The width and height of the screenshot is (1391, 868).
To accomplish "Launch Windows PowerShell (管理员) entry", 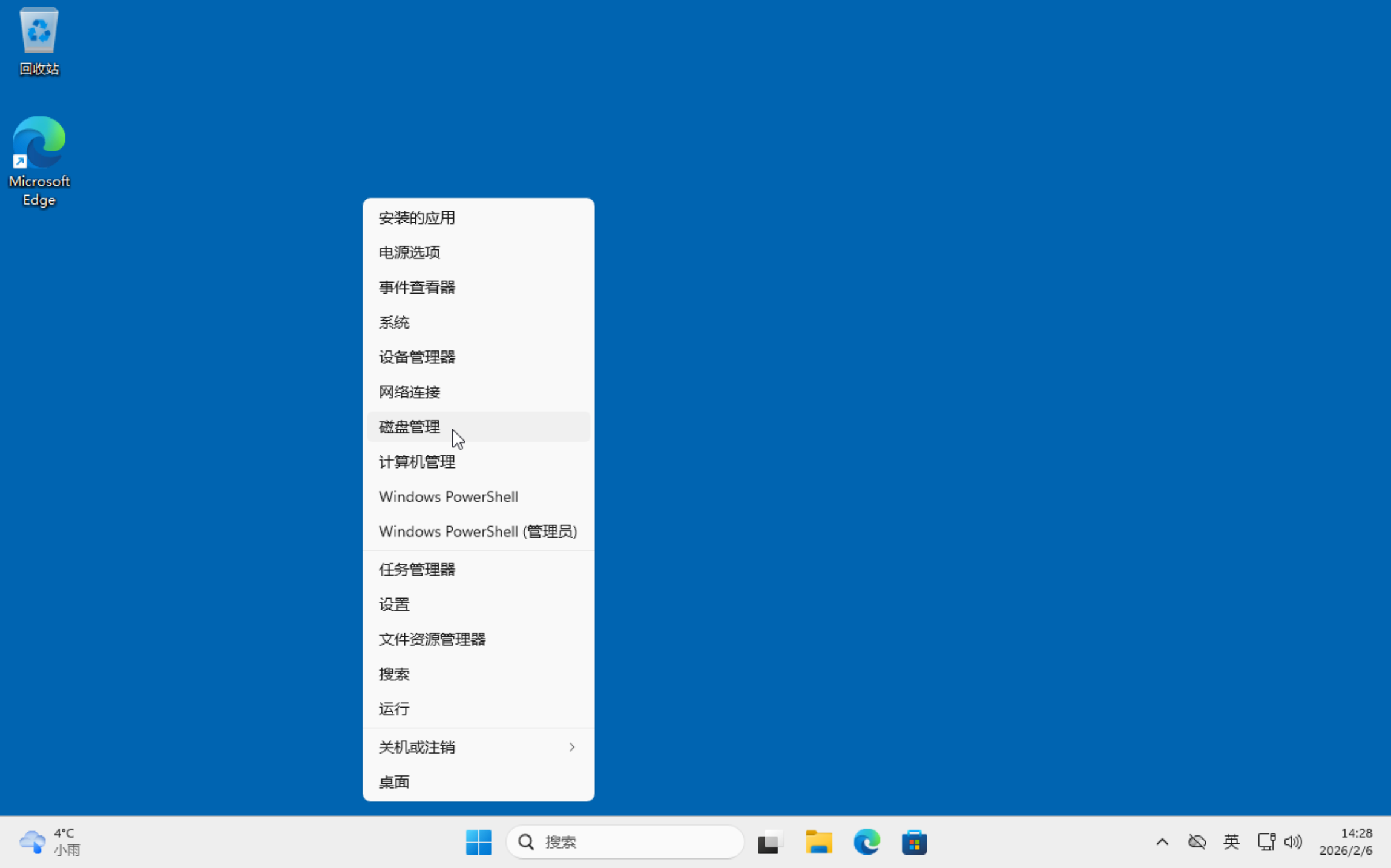I will (478, 531).
